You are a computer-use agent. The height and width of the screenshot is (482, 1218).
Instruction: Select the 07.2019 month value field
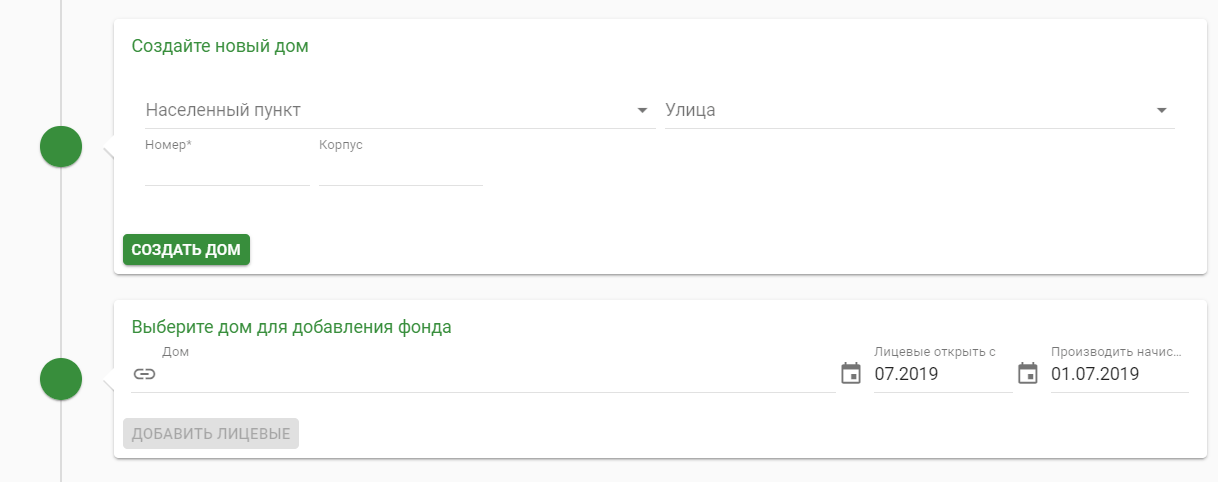[943, 374]
